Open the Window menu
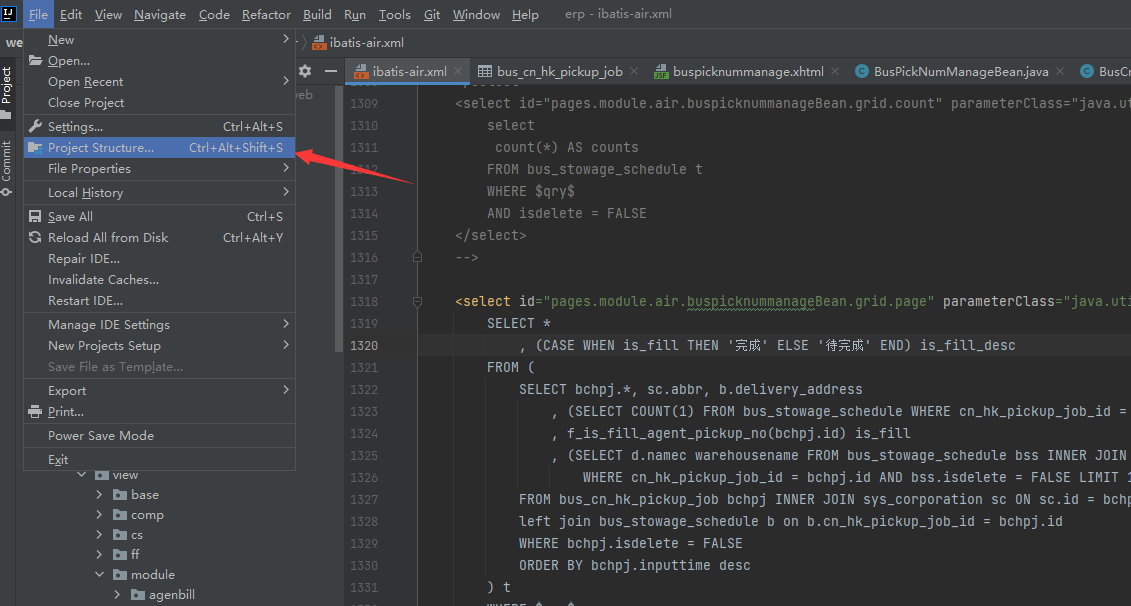This screenshot has width=1131, height=606. point(476,14)
